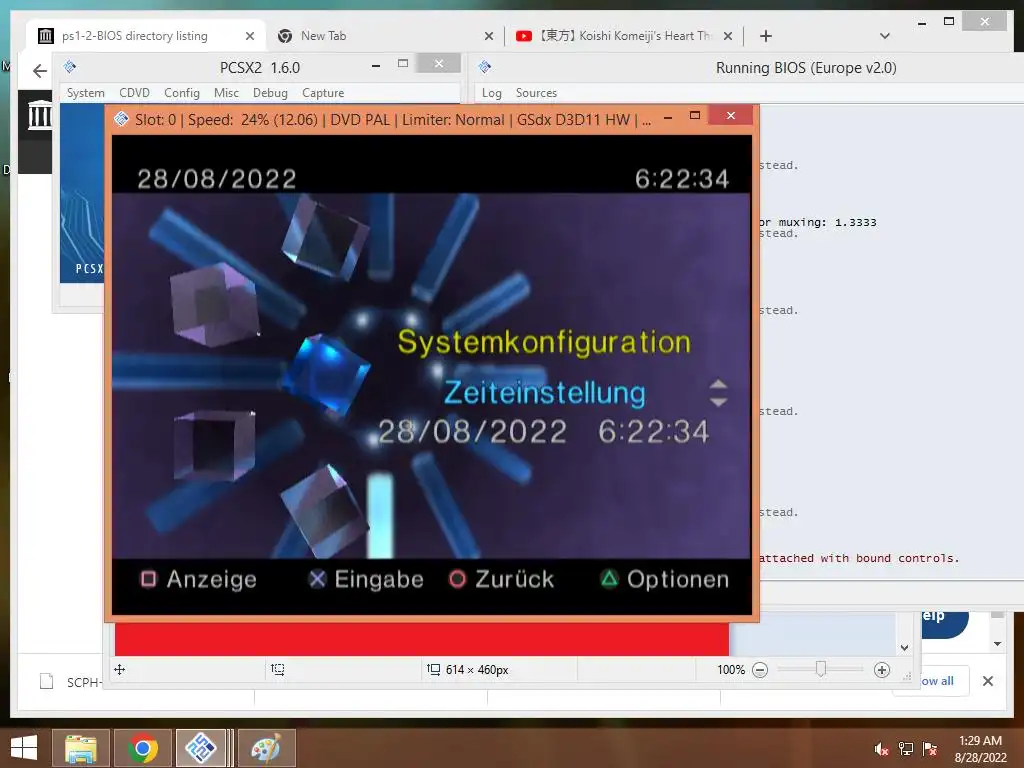The height and width of the screenshot is (768, 1024).
Task: Click the up arrow beside Zeiteinstellung
Action: tap(718, 384)
